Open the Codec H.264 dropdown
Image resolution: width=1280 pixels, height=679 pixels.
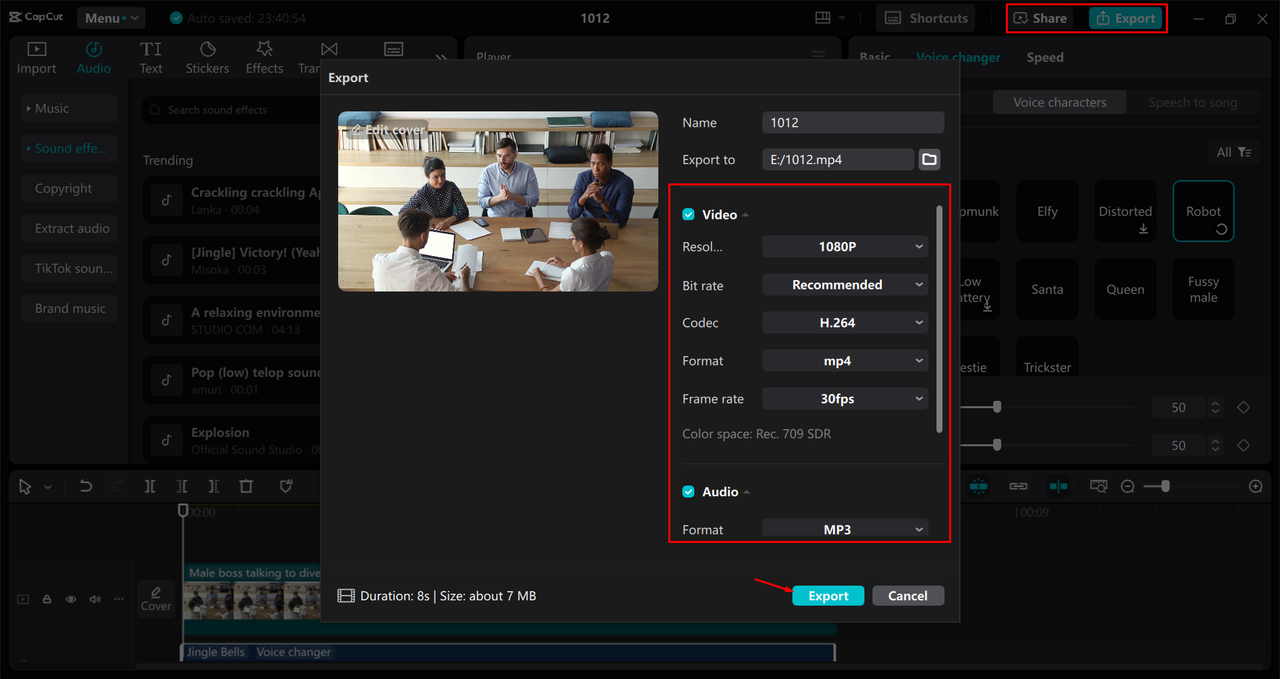pyautogui.click(x=845, y=323)
